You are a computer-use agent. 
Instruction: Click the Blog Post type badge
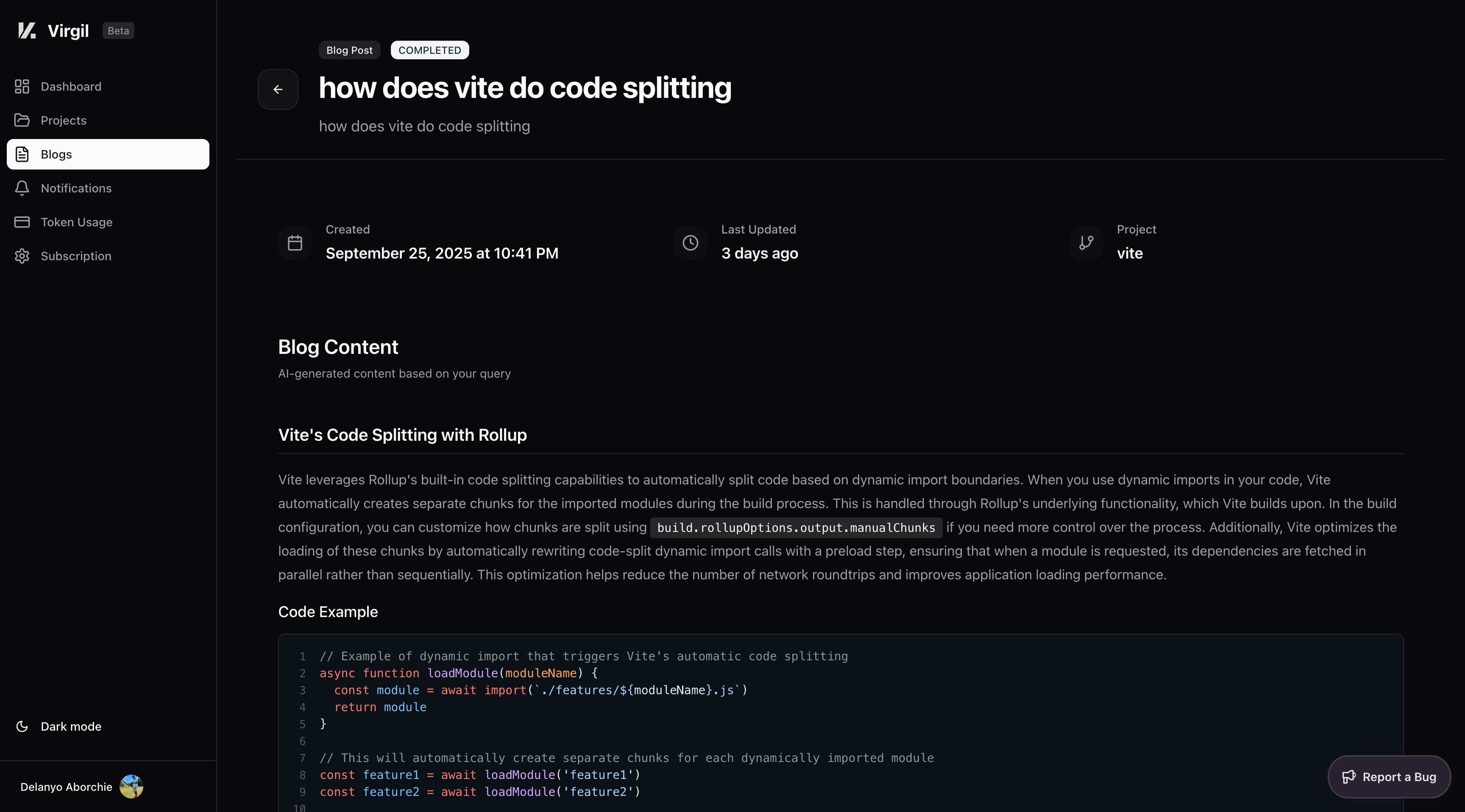pos(349,50)
